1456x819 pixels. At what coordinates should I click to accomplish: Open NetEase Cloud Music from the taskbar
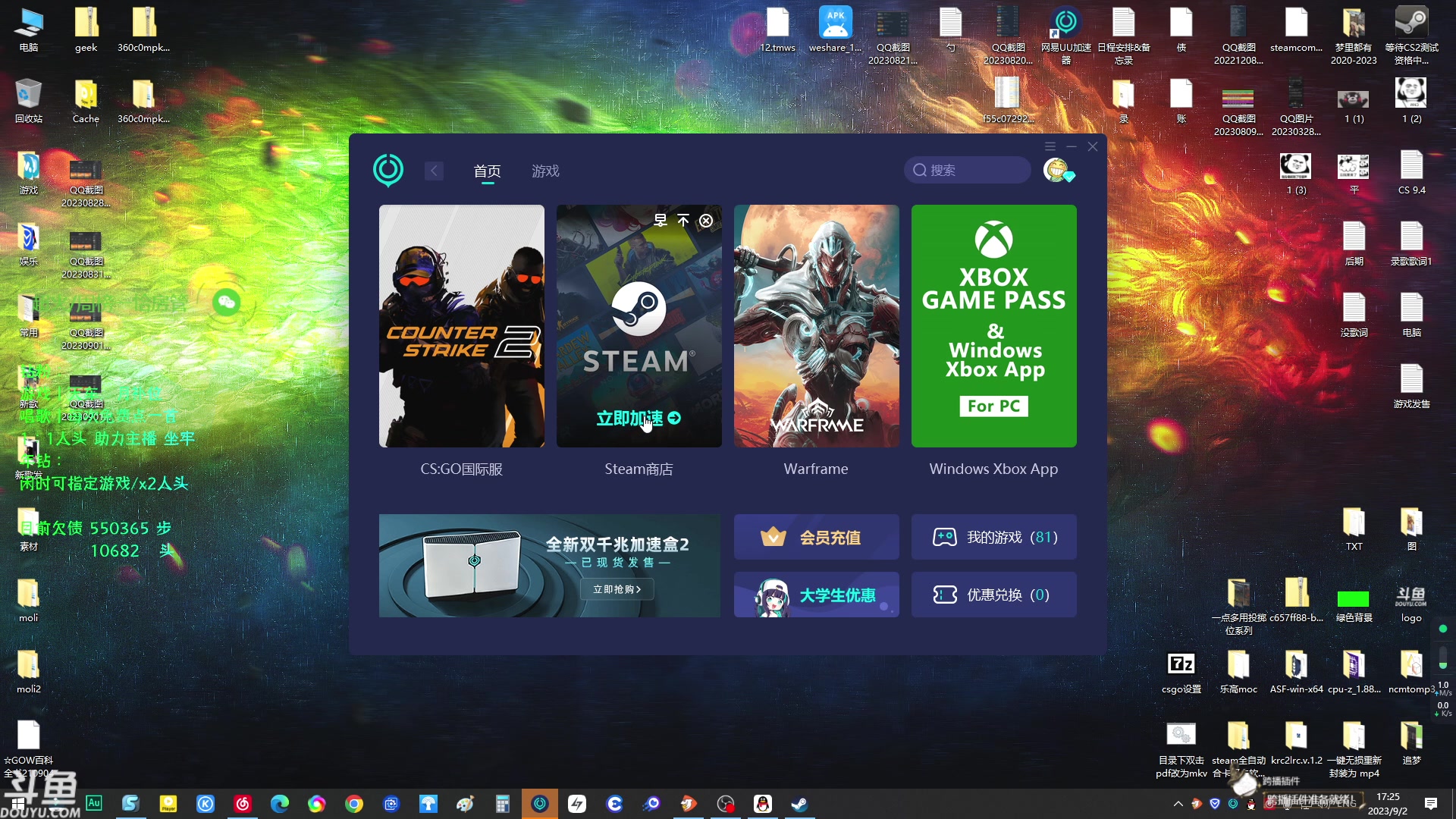[x=242, y=803]
